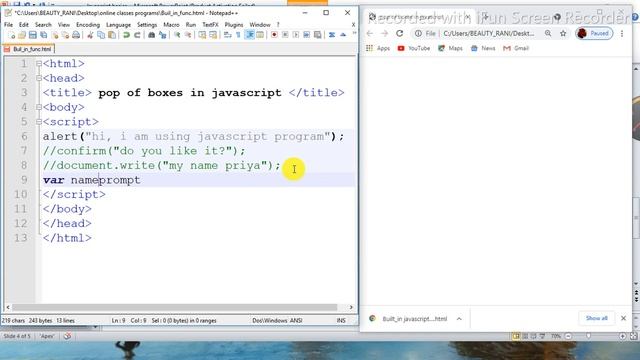Click Open file folder icon in Notepad++
The height and width of the screenshot is (360, 640).
point(22,35)
